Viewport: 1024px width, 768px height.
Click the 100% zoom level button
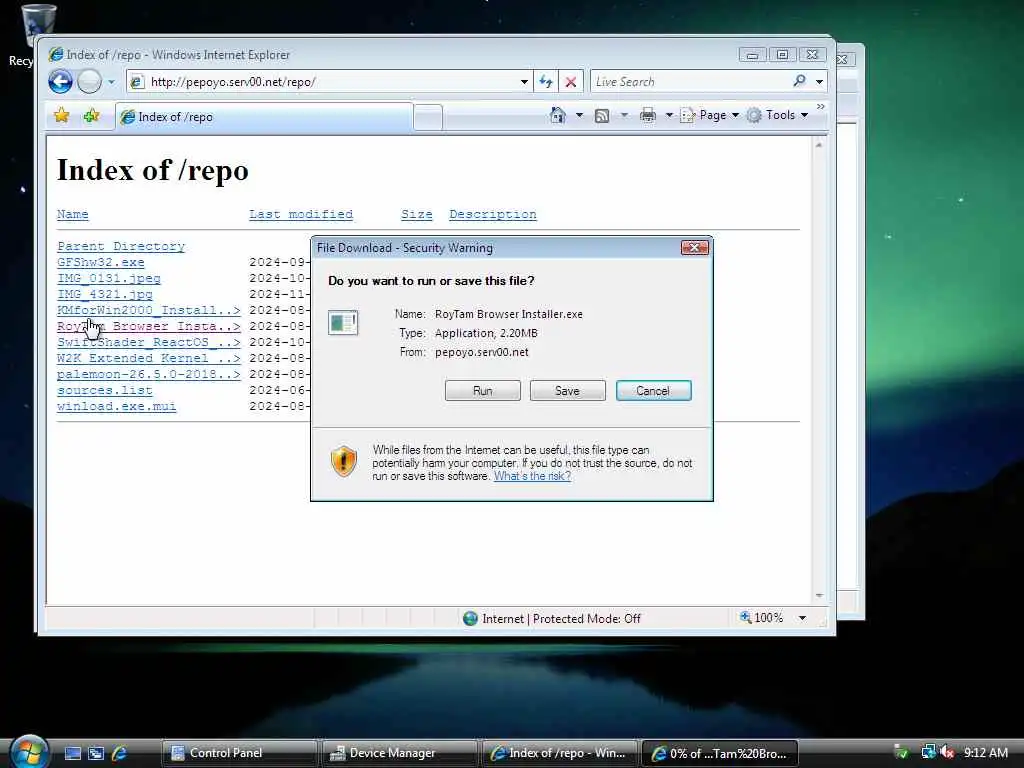pyautogui.click(x=761, y=617)
